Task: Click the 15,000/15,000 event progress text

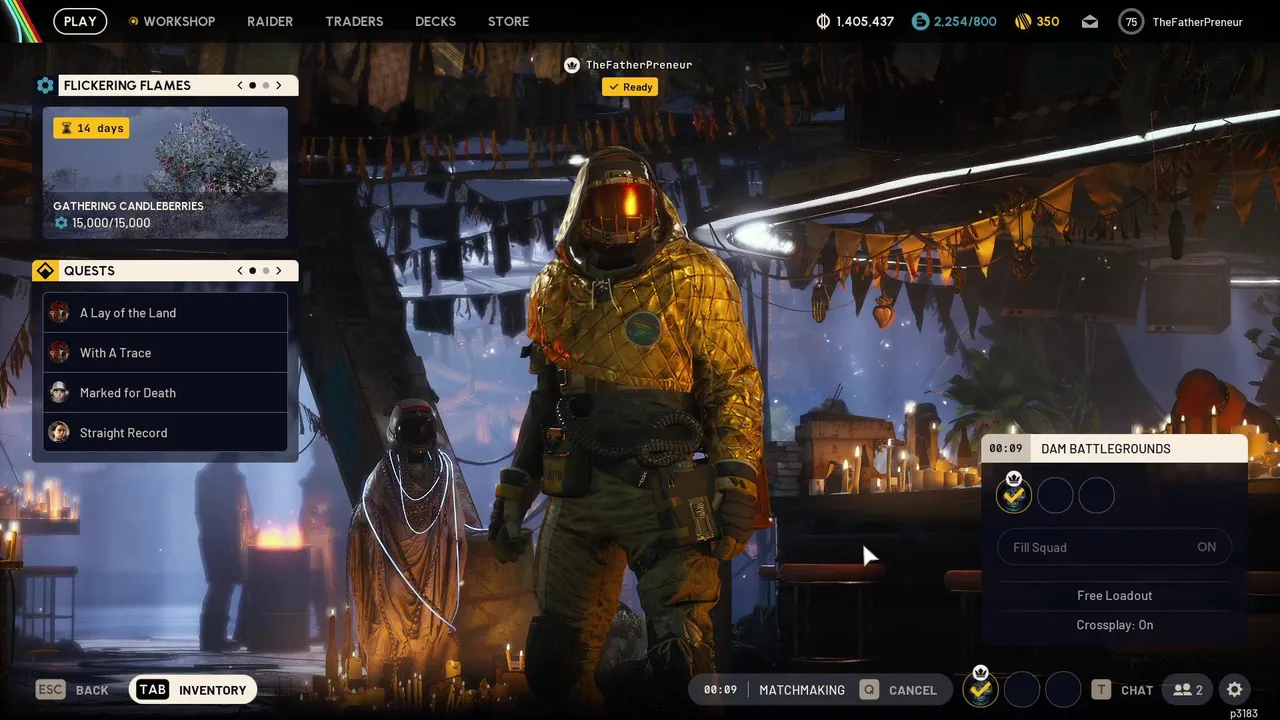Action: pyautogui.click(x=111, y=223)
